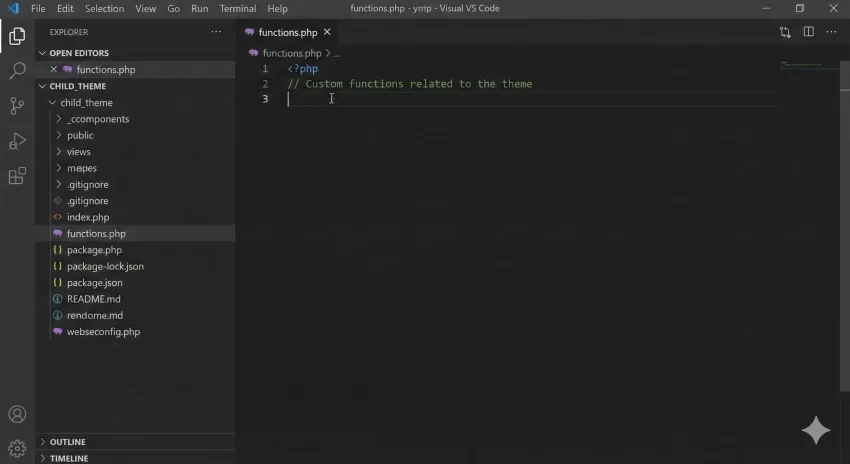Image resolution: width=850 pixels, height=464 pixels.
Task: Expand the public folder
Action: 59,135
